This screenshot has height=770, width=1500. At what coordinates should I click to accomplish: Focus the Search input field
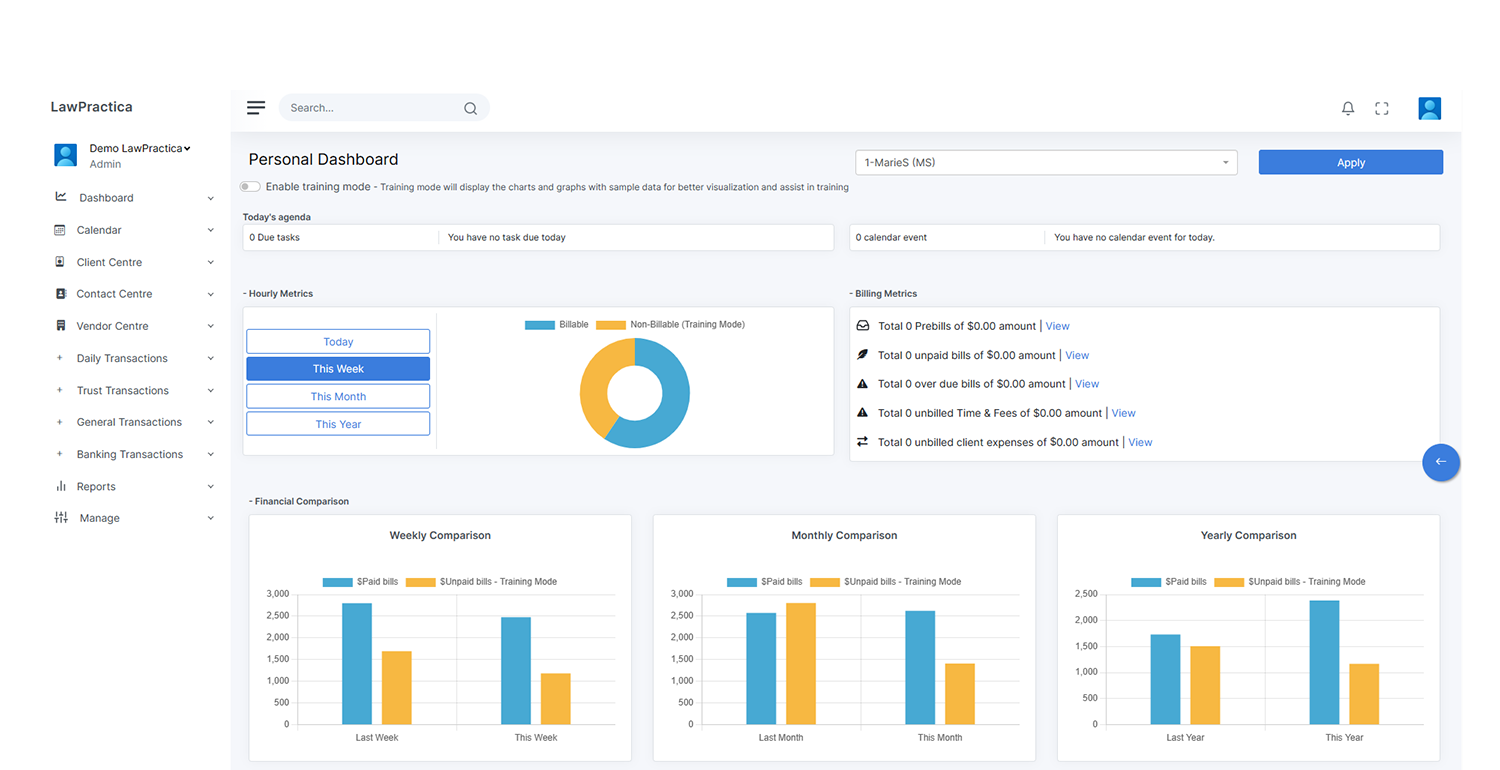[x=370, y=108]
